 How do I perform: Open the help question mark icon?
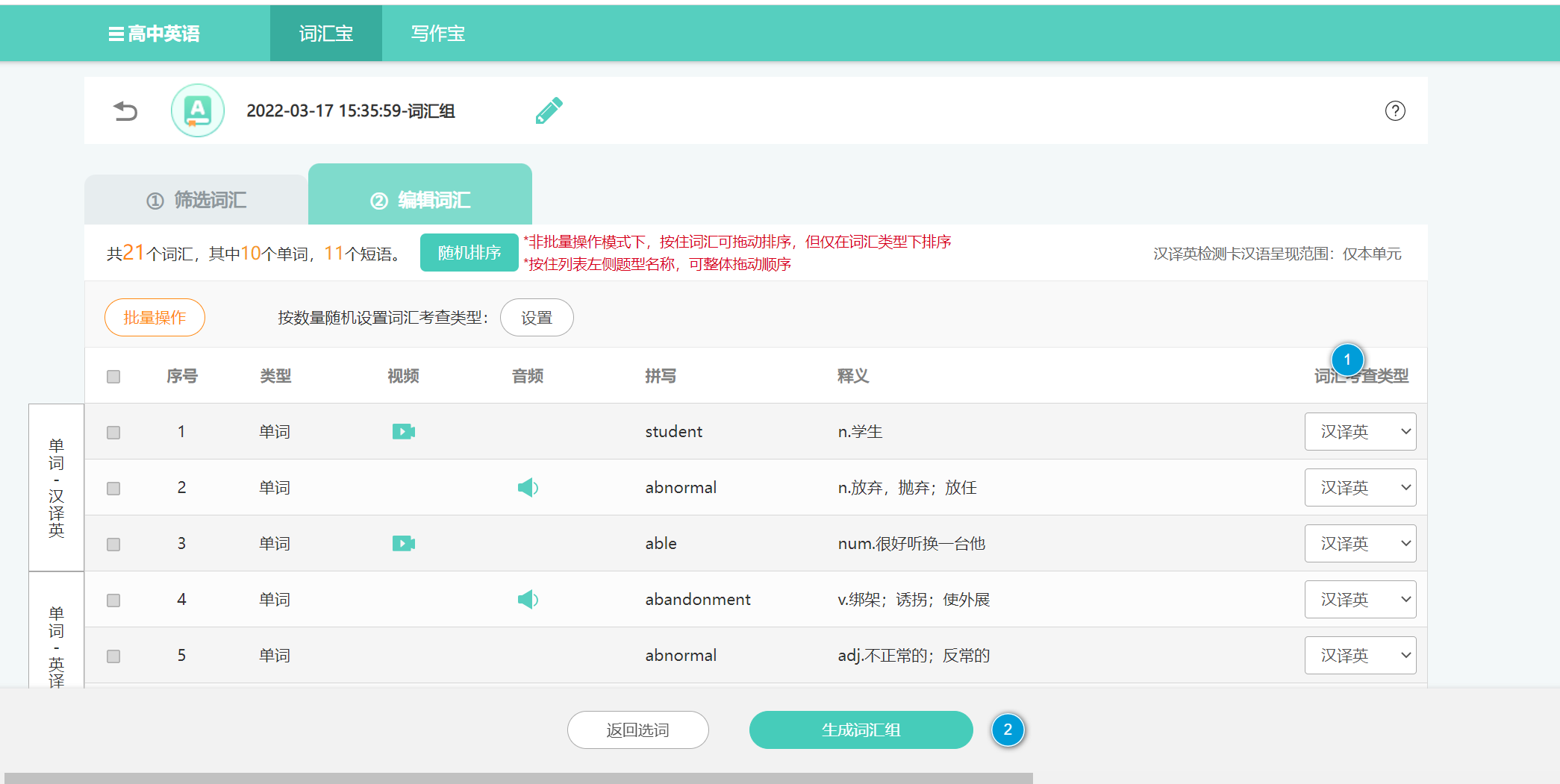[1395, 110]
